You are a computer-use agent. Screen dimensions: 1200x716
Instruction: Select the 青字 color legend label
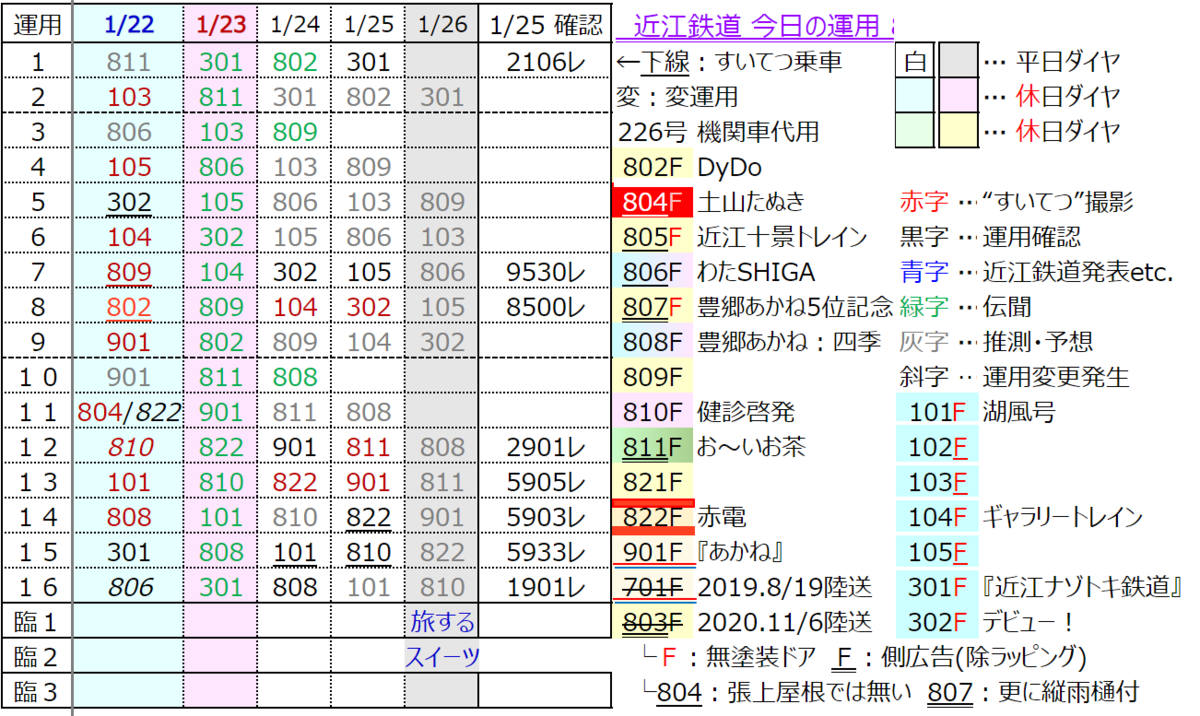[923, 272]
